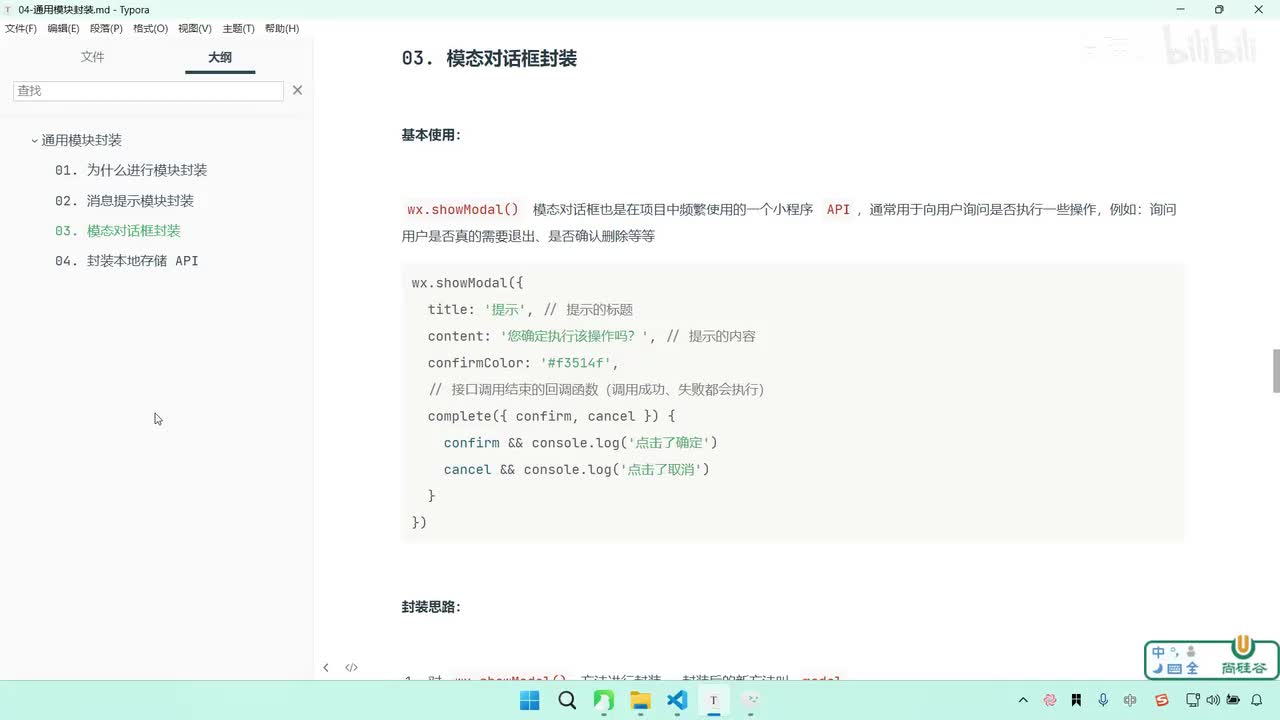
Task: Open the 格式(O) menu
Action: (x=150, y=29)
